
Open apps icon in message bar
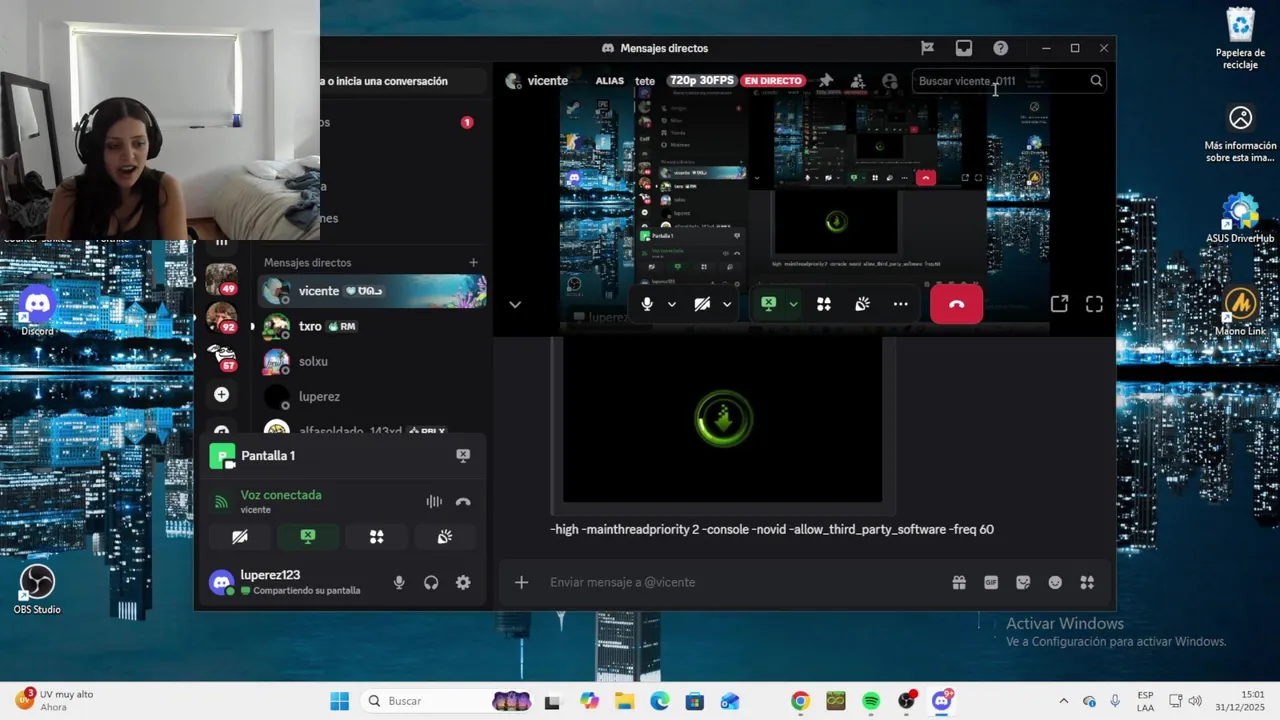(1087, 582)
